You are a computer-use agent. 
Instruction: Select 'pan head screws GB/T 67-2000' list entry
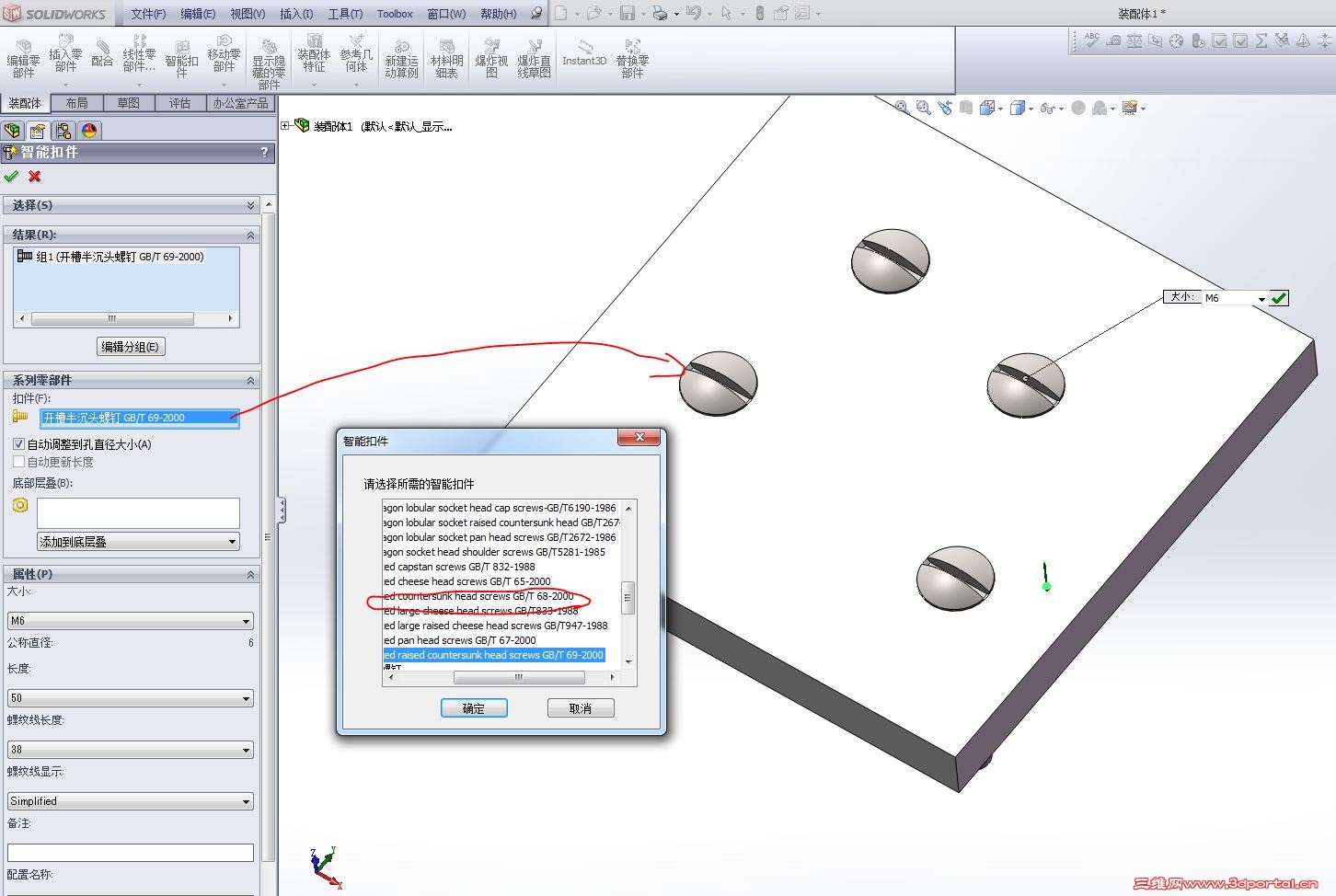[x=501, y=640]
